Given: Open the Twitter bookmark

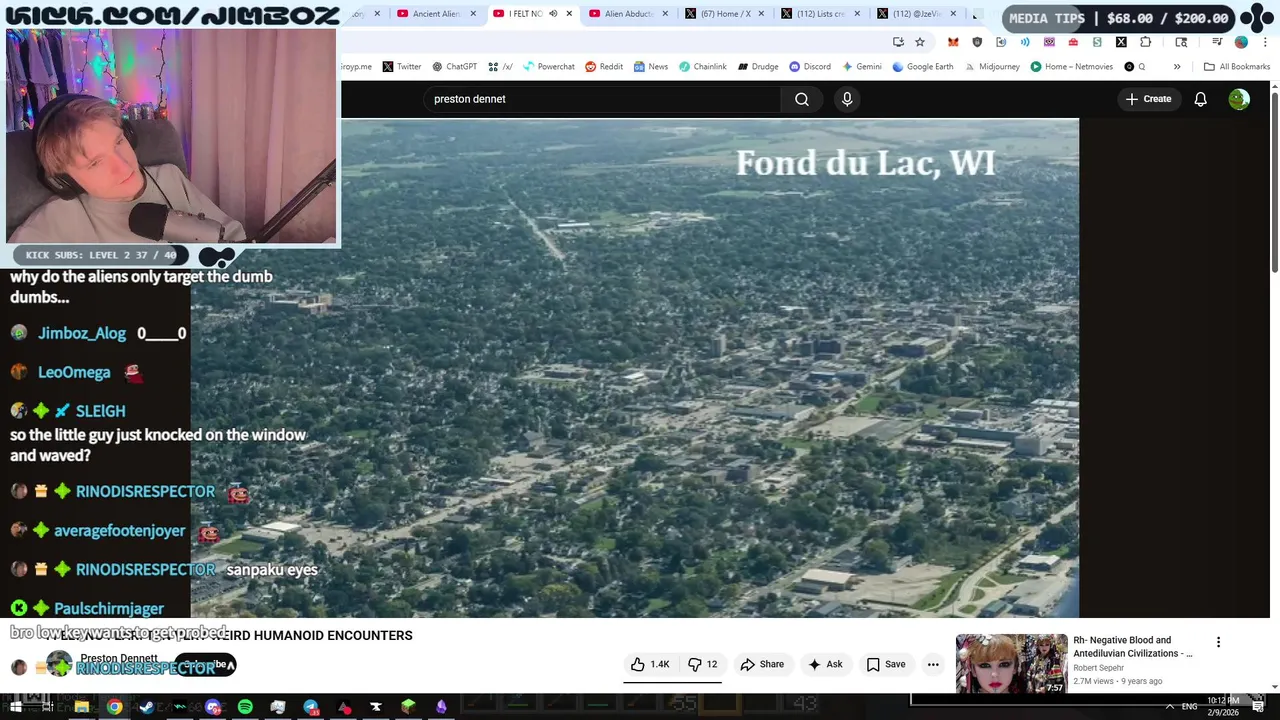Looking at the screenshot, I should (x=401, y=67).
